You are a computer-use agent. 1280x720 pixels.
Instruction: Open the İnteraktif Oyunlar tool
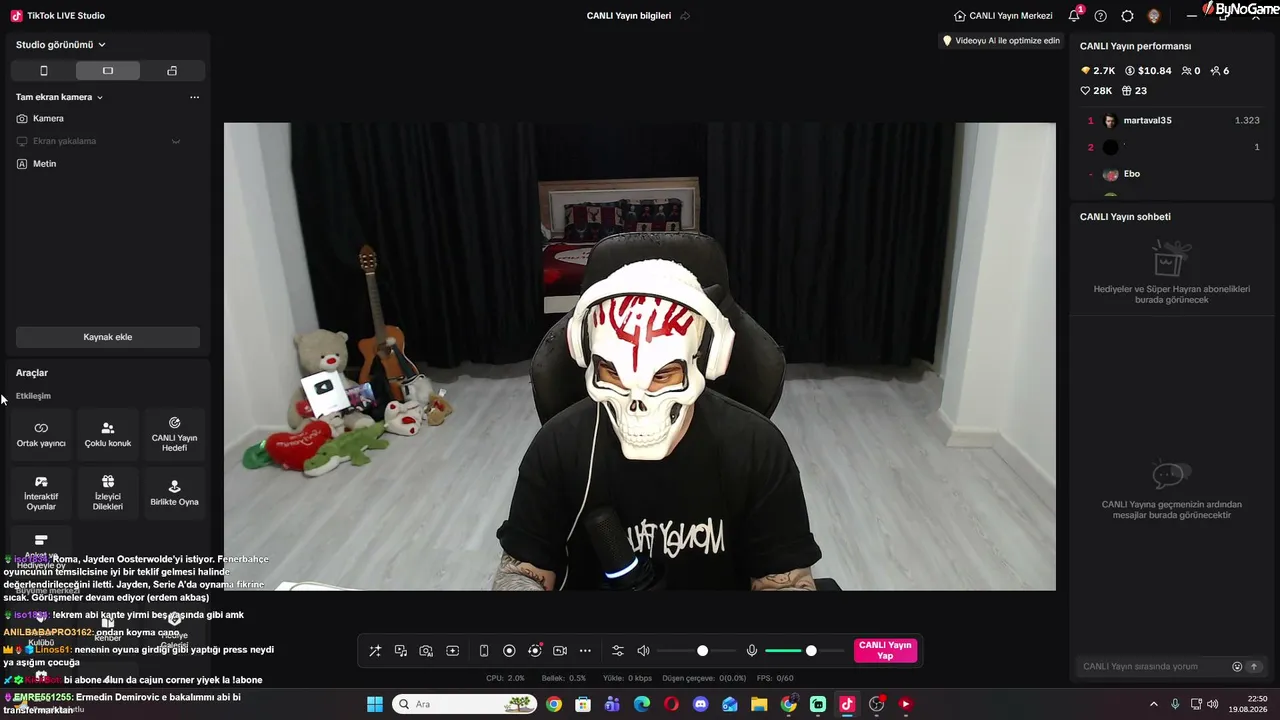tap(41, 493)
